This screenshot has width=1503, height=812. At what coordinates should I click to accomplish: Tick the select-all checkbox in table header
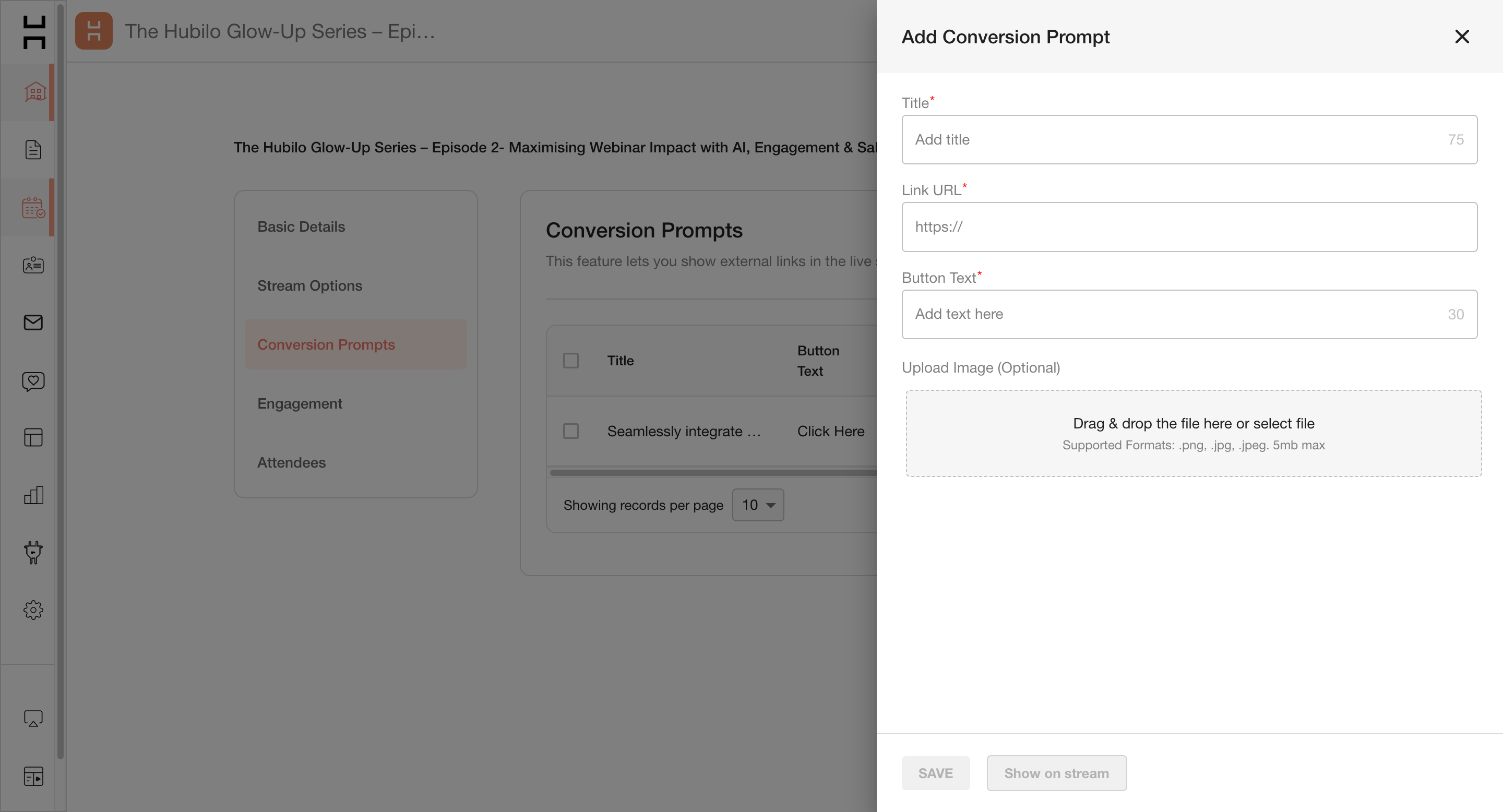pyautogui.click(x=570, y=361)
